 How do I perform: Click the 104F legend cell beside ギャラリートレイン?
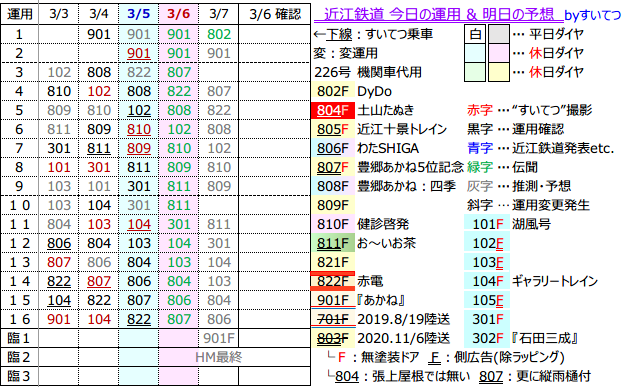point(487,281)
